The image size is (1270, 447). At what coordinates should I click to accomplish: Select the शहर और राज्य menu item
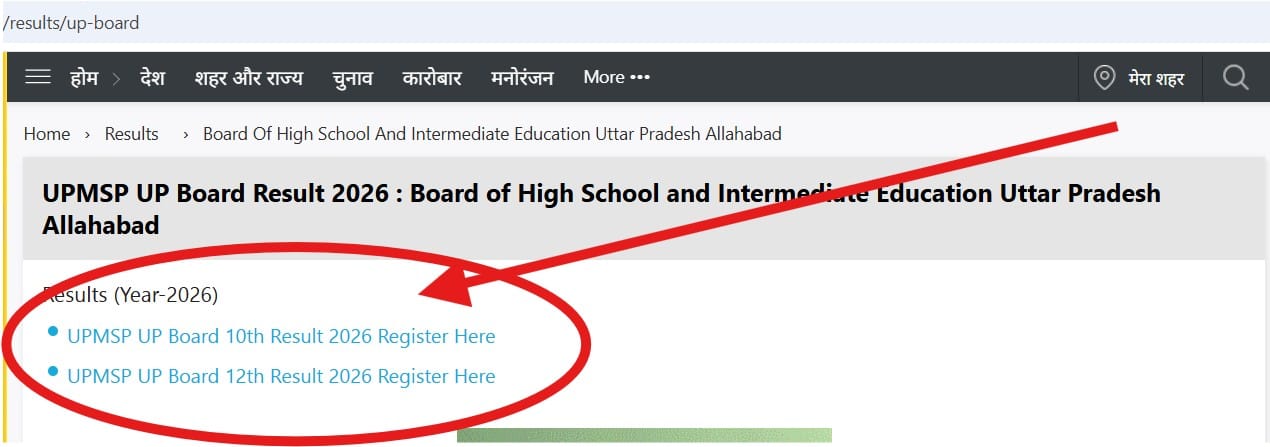coord(248,77)
